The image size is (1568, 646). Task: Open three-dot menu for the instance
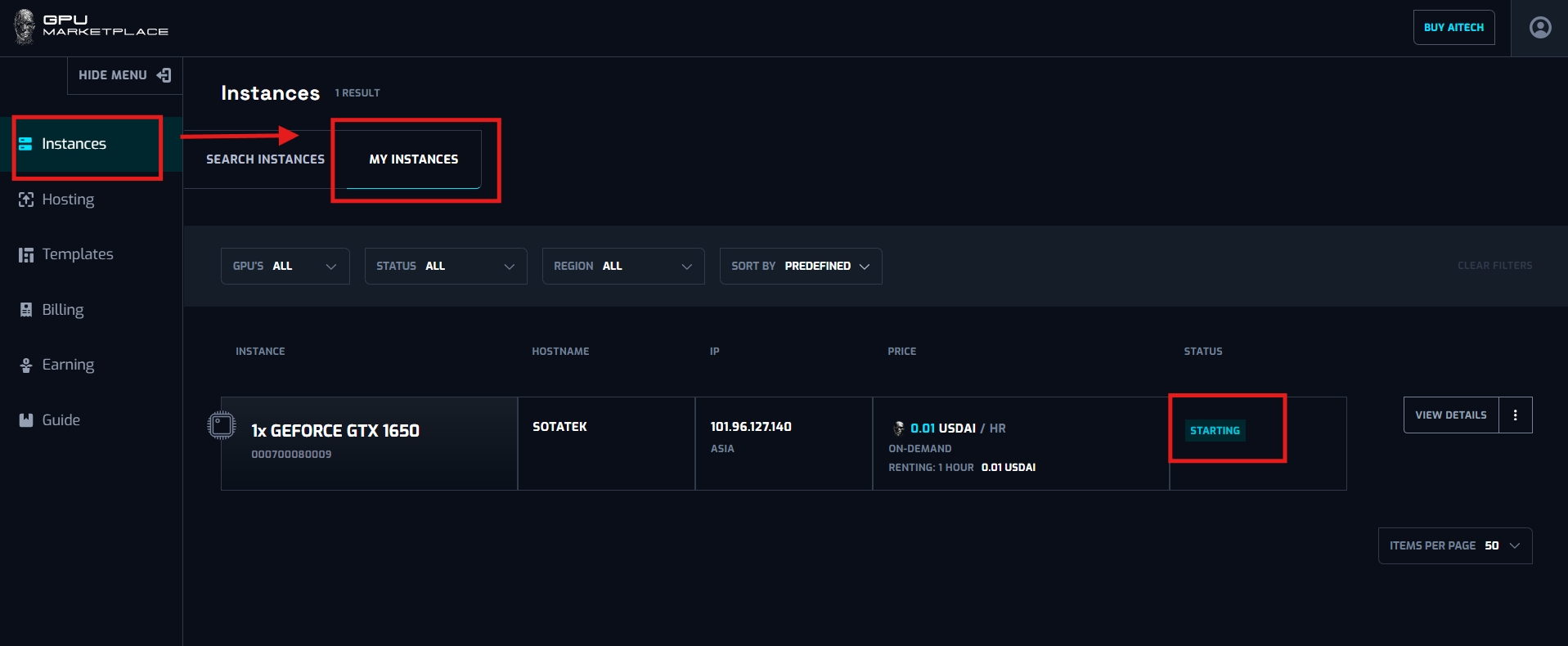1515,415
